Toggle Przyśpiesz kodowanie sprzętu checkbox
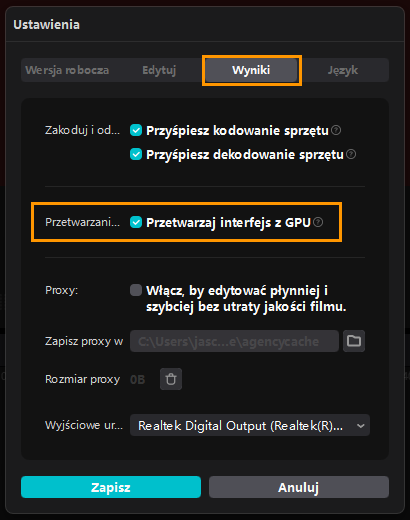Screen dimensions: 410x520 (x=136, y=130)
